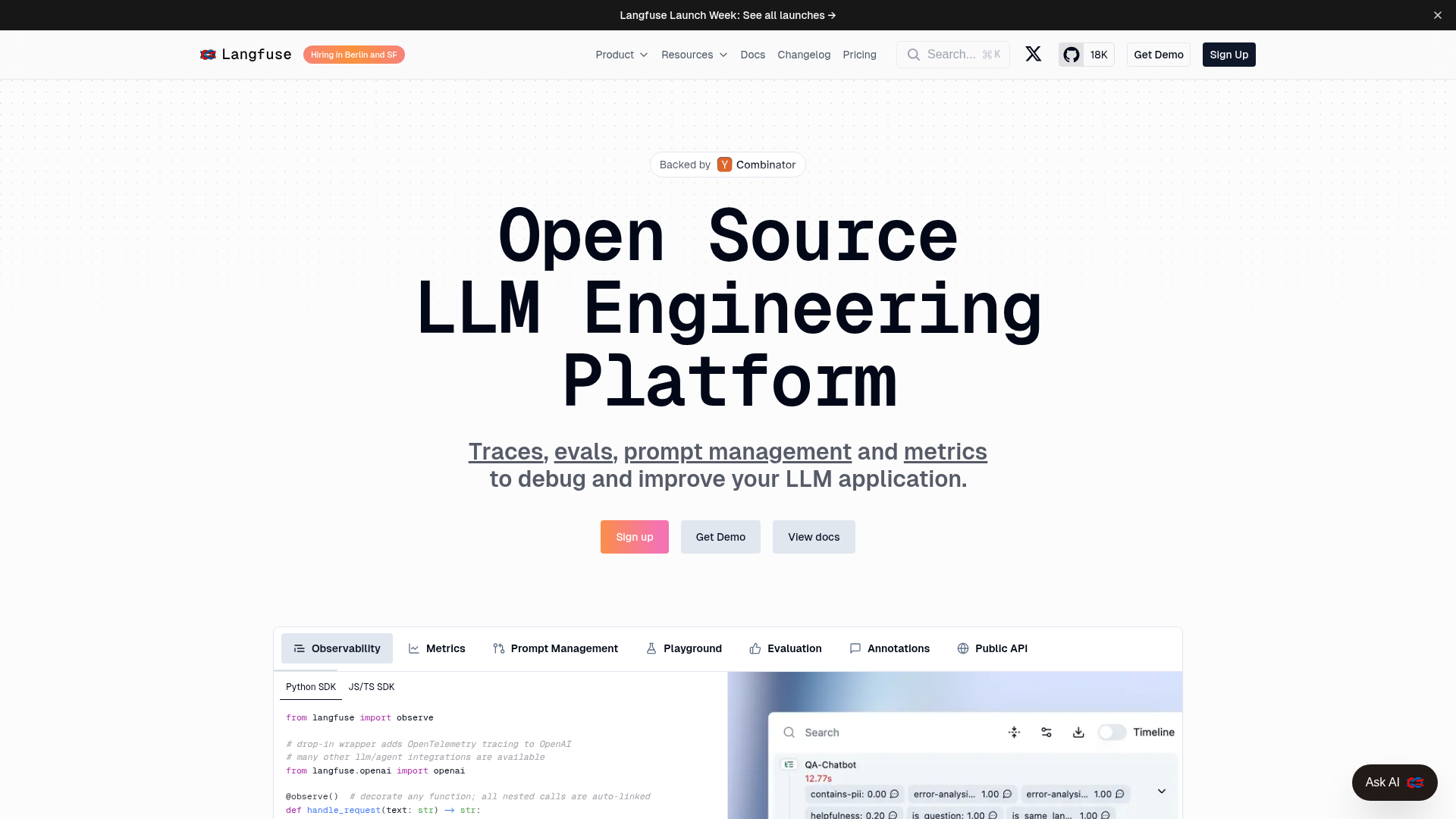Select the Observability tab

pos(337,648)
